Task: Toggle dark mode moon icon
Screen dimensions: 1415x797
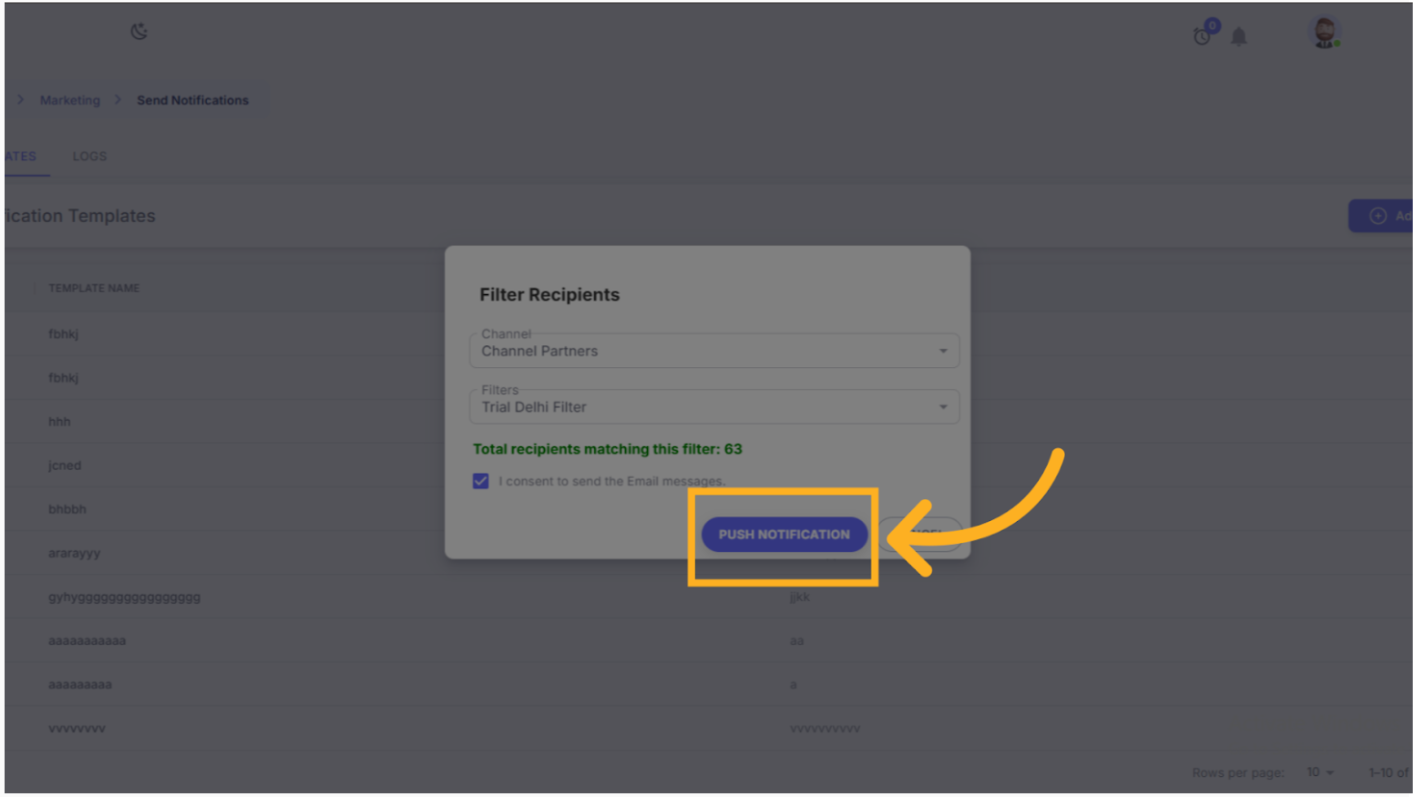Action: coord(139,32)
